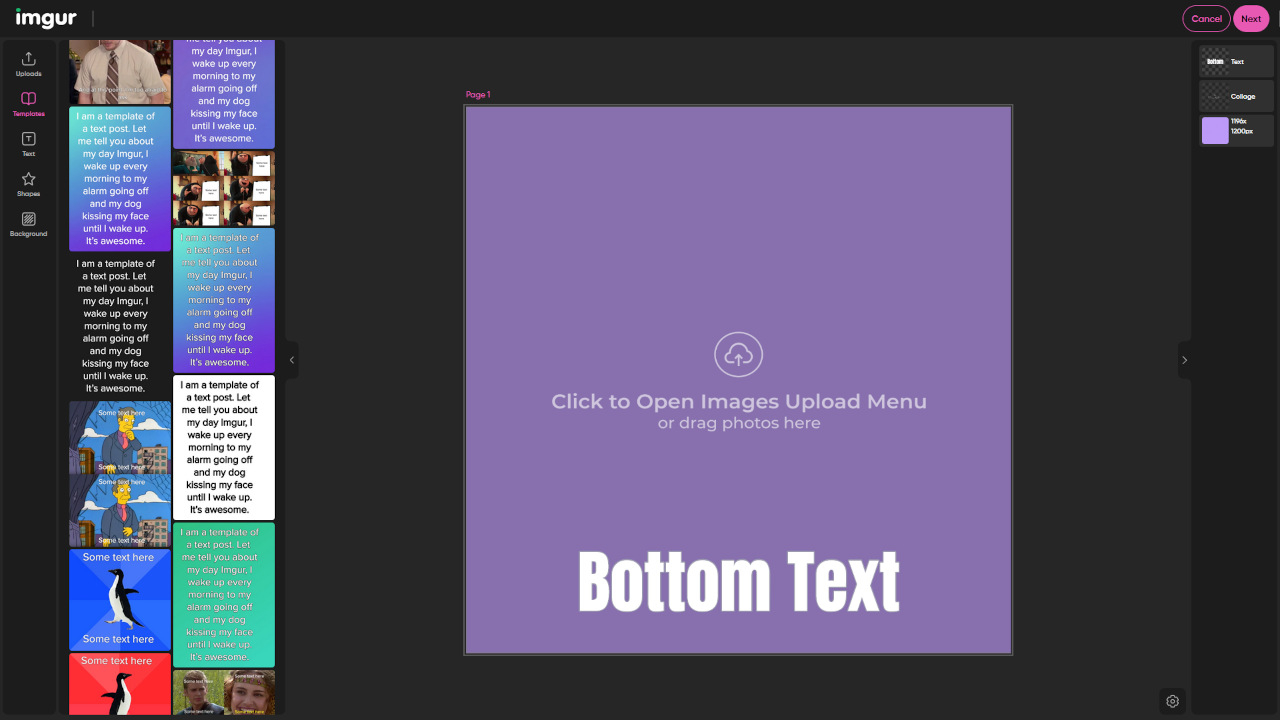
Task: Open the settings gear icon
Action: 1173,701
